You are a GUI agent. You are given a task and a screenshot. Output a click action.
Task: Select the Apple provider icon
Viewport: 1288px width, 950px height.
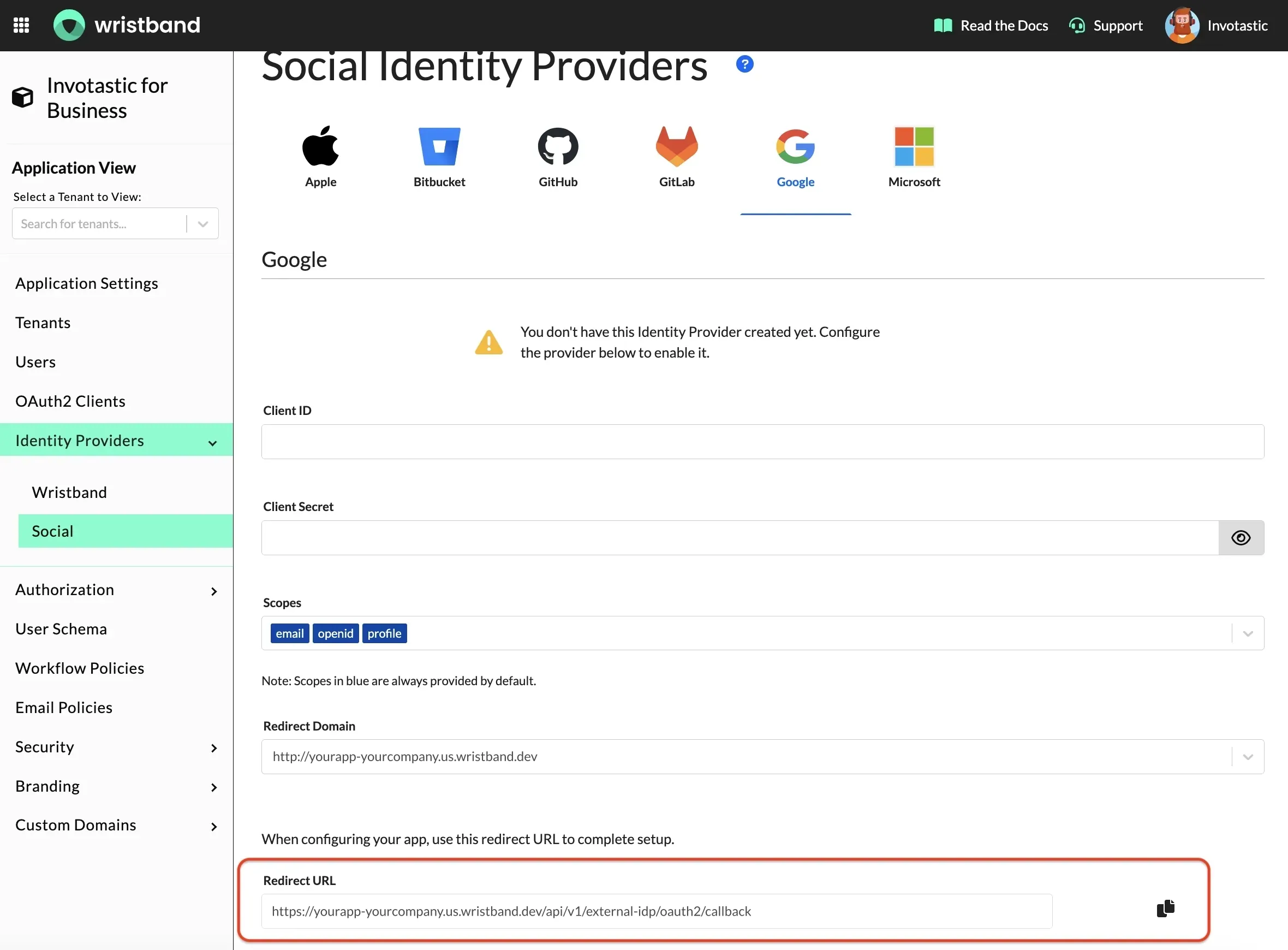(321, 145)
